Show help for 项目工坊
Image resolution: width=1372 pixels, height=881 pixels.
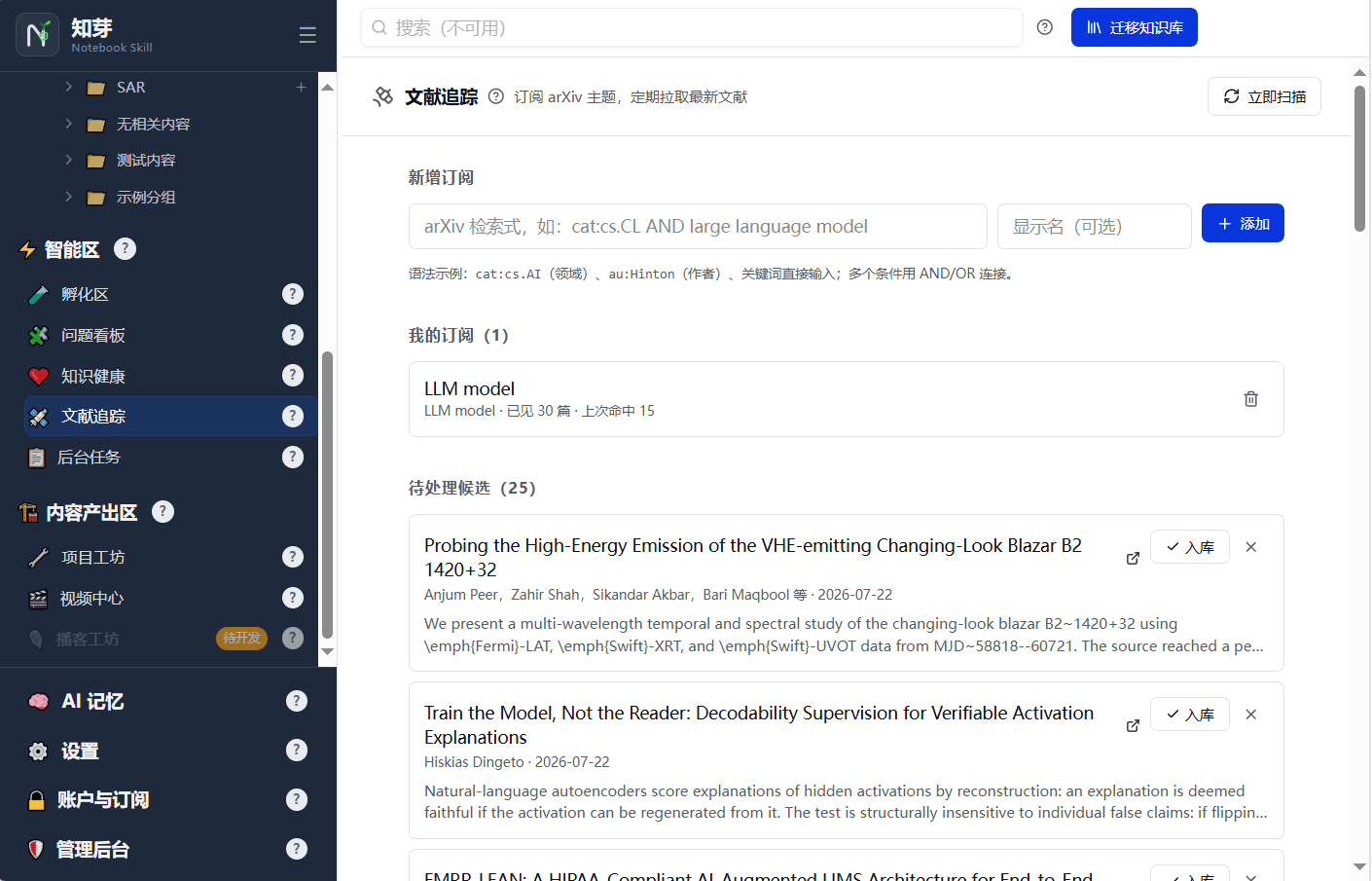pos(293,557)
